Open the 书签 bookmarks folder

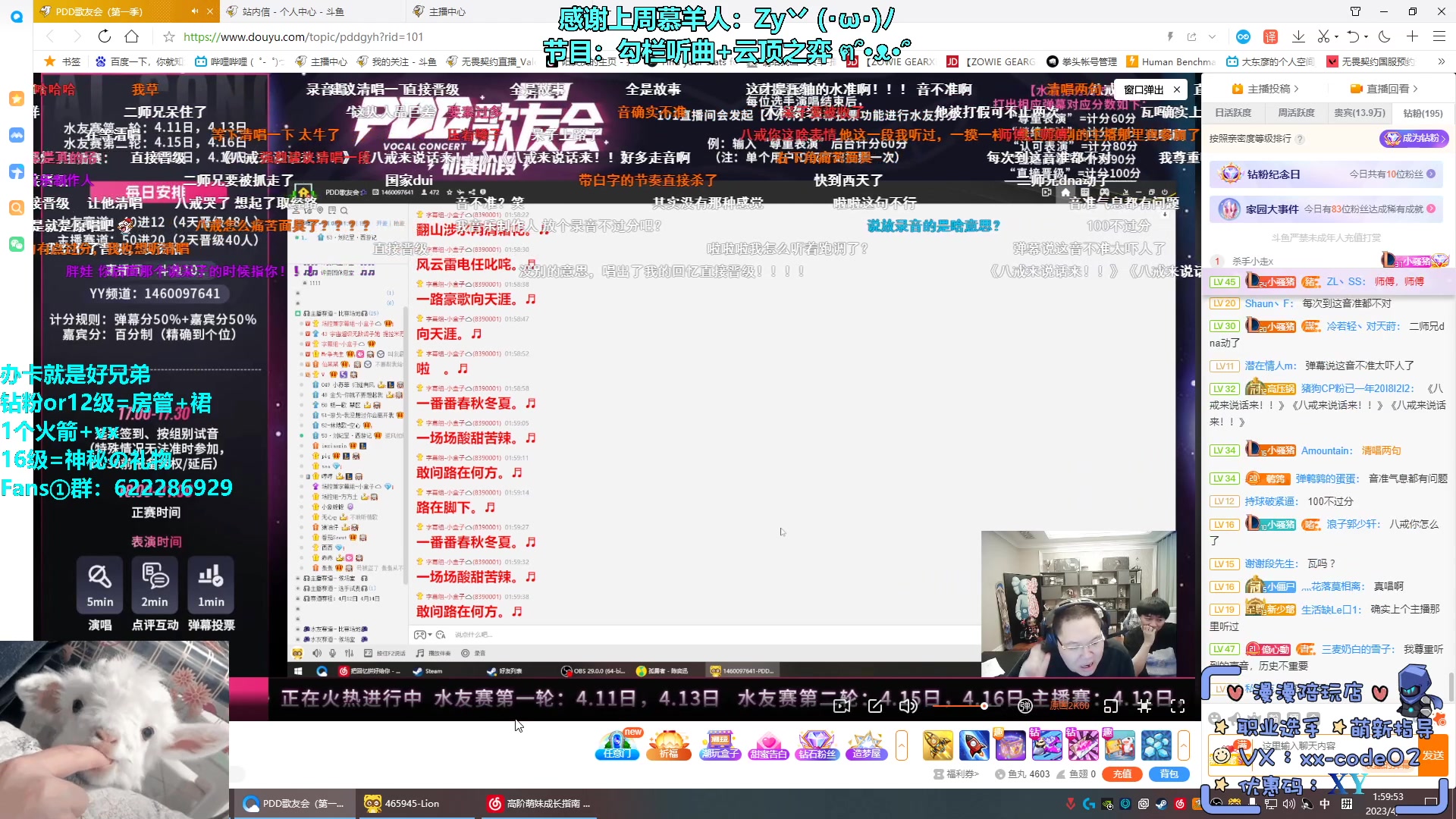[x=62, y=61]
